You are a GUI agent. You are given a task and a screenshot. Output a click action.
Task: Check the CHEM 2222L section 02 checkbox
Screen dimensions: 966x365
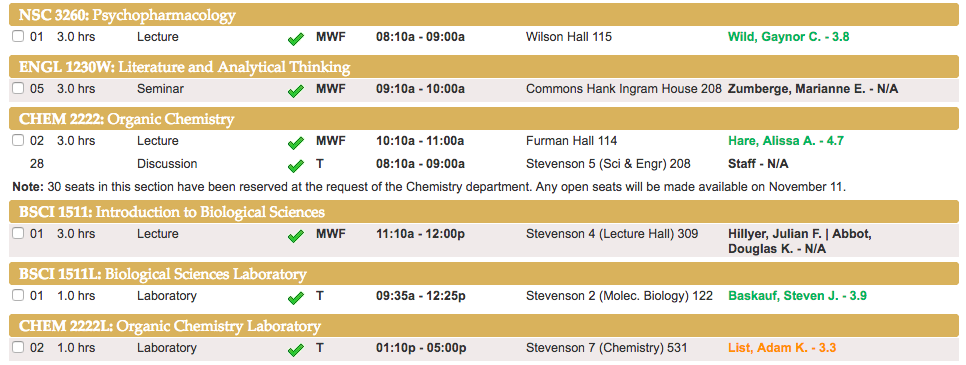18,347
